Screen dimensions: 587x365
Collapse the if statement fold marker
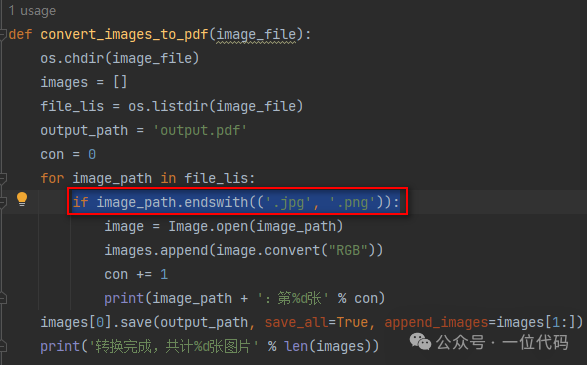pyautogui.click(x=3, y=203)
